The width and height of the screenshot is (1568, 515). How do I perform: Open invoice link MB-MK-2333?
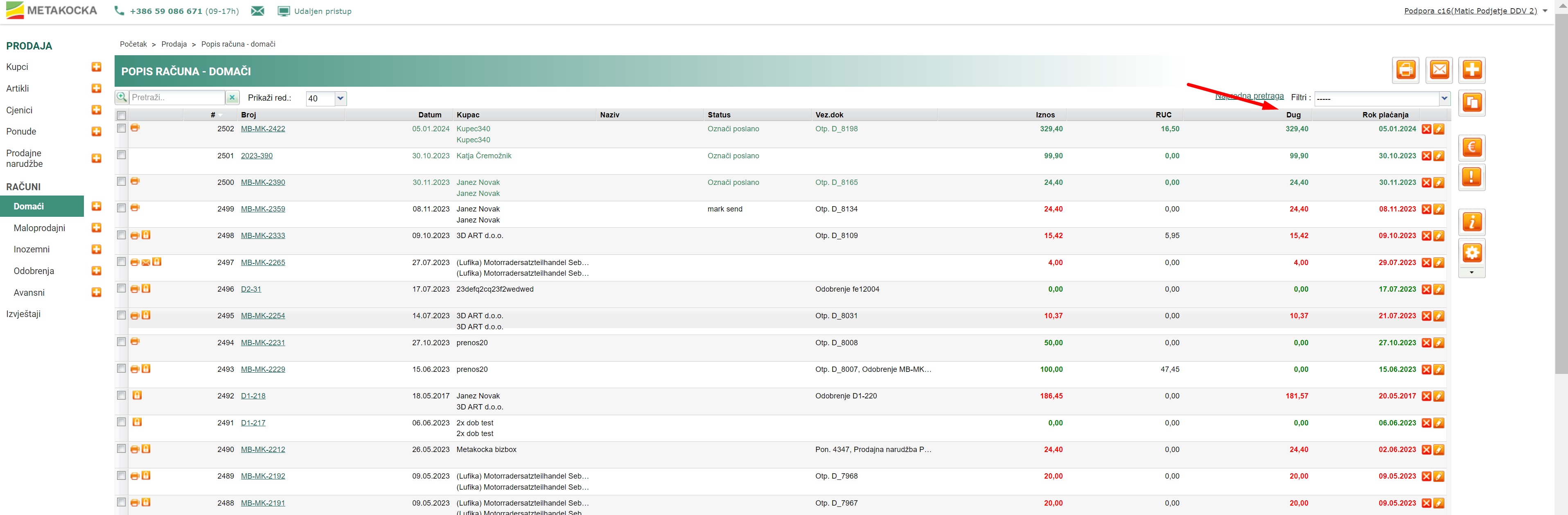click(262, 236)
